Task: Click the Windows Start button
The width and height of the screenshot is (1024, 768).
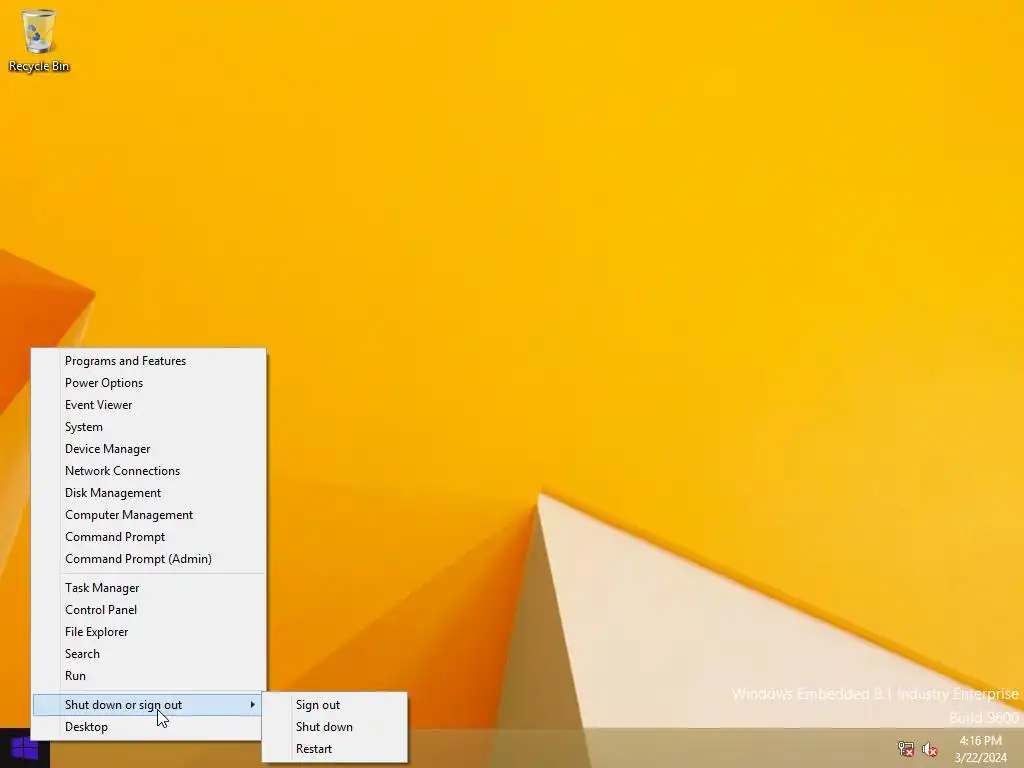Action: click(x=25, y=748)
